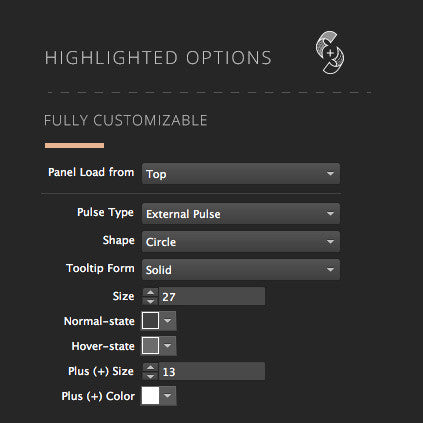Click the Highlighted Options title text
Viewport: 423px width, 423px height.
click(x=158, y=58)
